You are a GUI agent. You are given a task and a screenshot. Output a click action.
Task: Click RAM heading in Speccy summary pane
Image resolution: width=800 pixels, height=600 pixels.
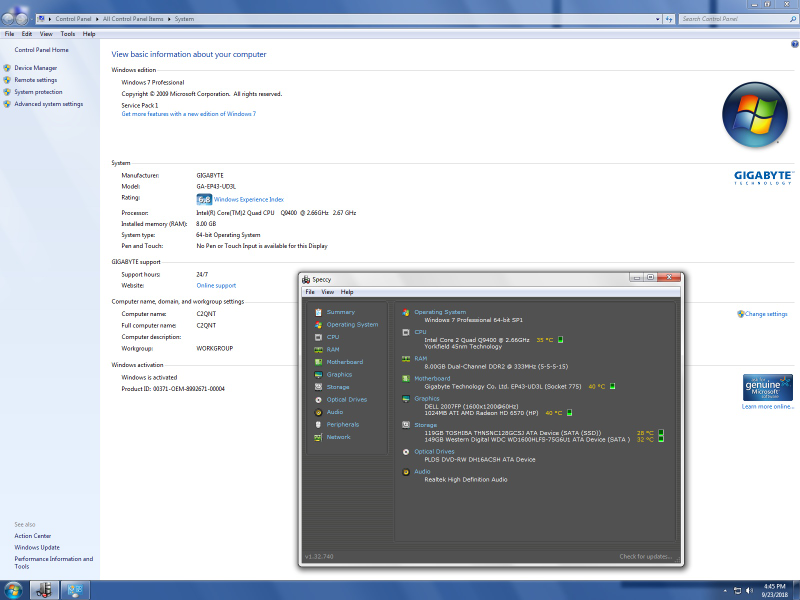(420, 359)
